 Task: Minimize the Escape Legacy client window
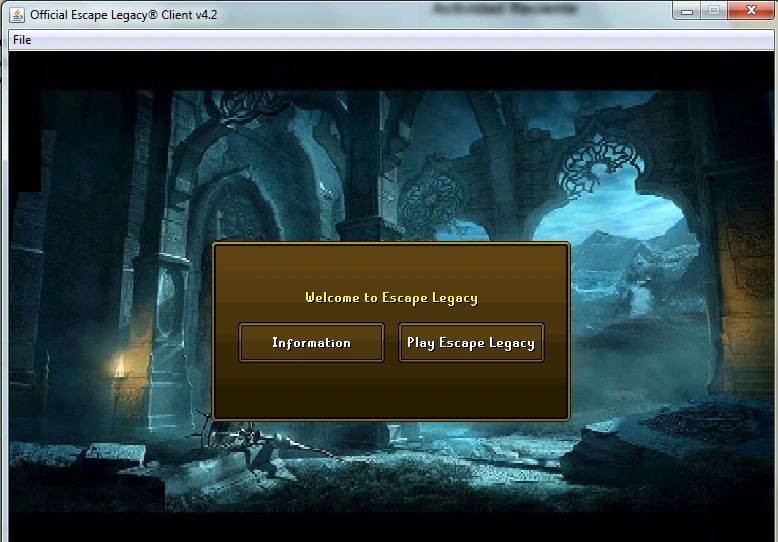pyautogui.click(x=687, y=10)
